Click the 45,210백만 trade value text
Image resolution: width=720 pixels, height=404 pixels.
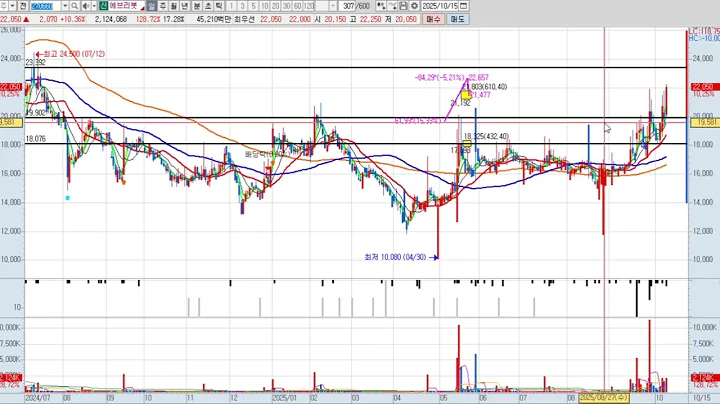click(x=214, y=19)
